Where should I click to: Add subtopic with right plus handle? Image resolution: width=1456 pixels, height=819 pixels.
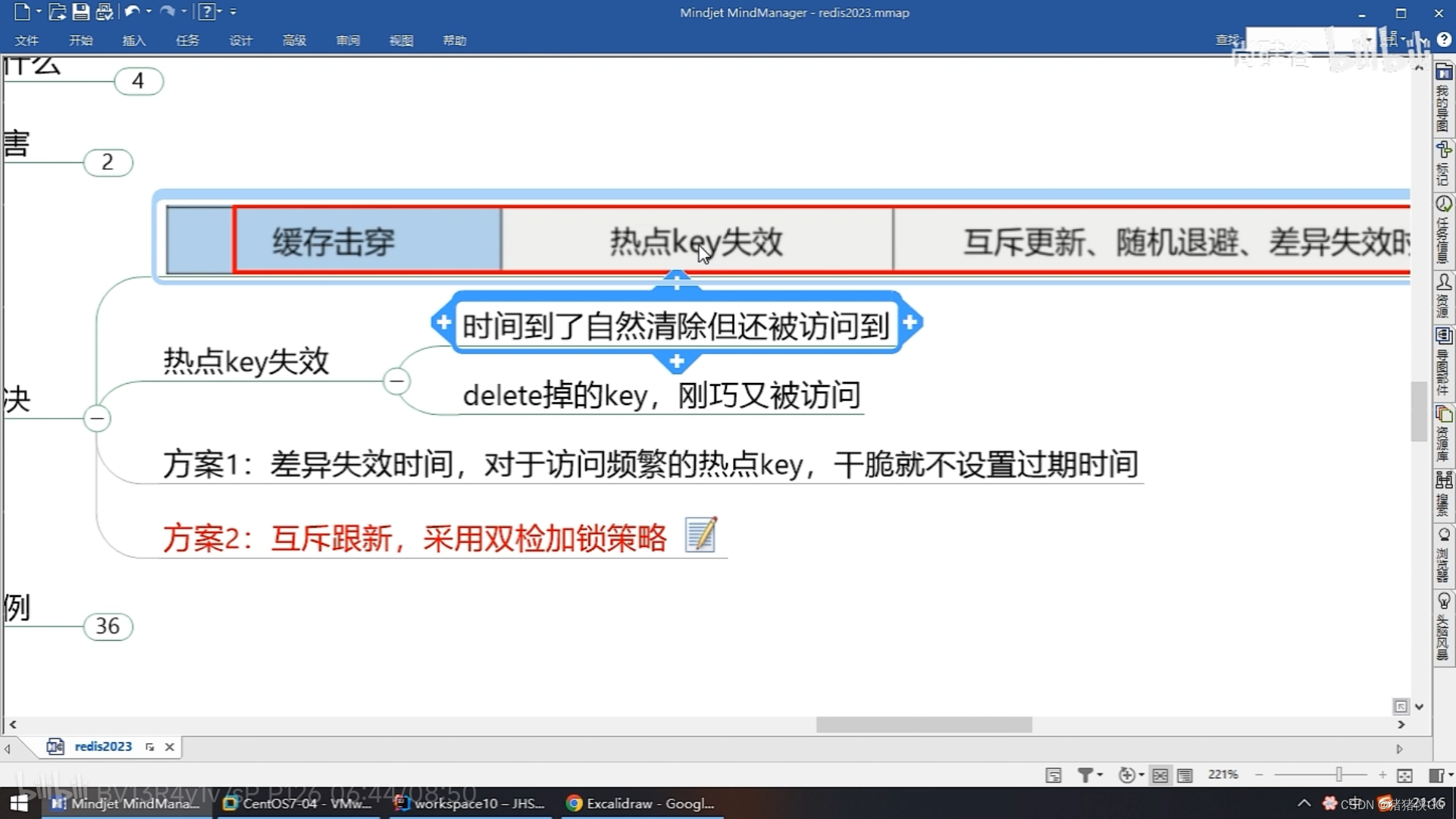[910, 322]
